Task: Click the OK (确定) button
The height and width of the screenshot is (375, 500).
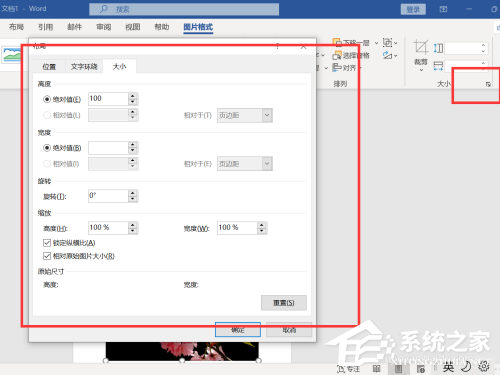Action: pos(238,329)
